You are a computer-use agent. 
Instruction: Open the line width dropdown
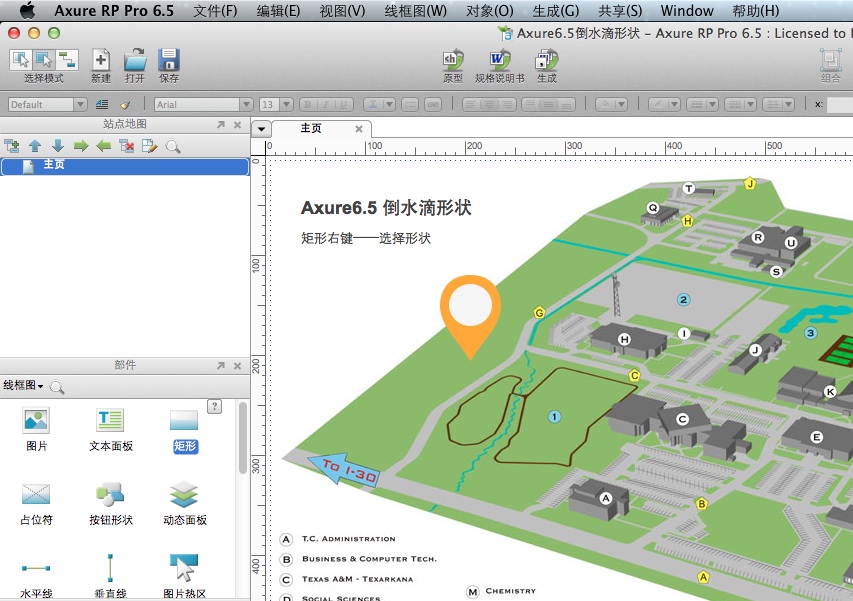tap(702, 104)
